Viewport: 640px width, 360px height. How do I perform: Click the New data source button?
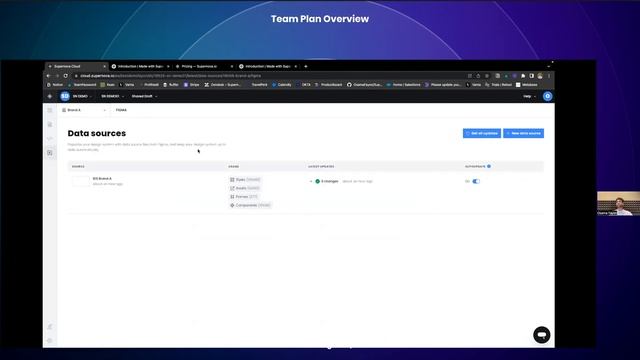523,133
